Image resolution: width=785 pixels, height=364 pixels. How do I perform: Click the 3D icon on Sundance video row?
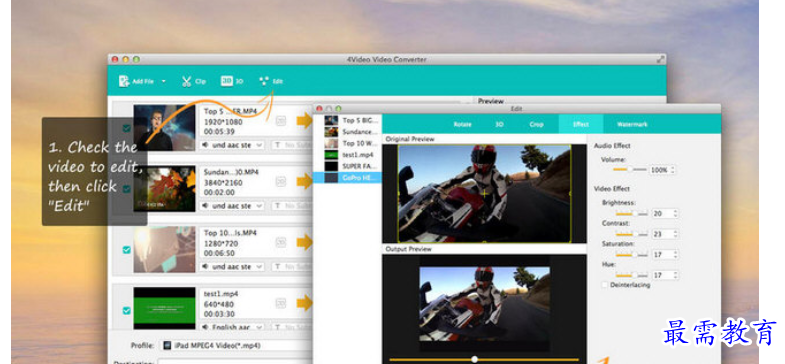point(281,182)
